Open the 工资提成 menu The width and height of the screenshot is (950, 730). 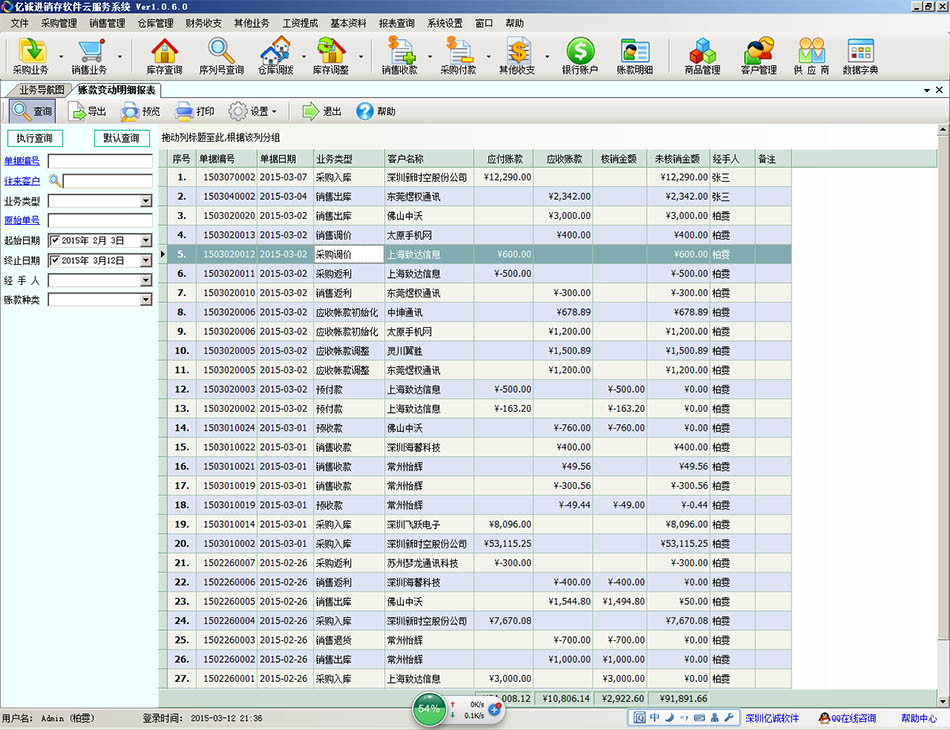pos(300,23)
